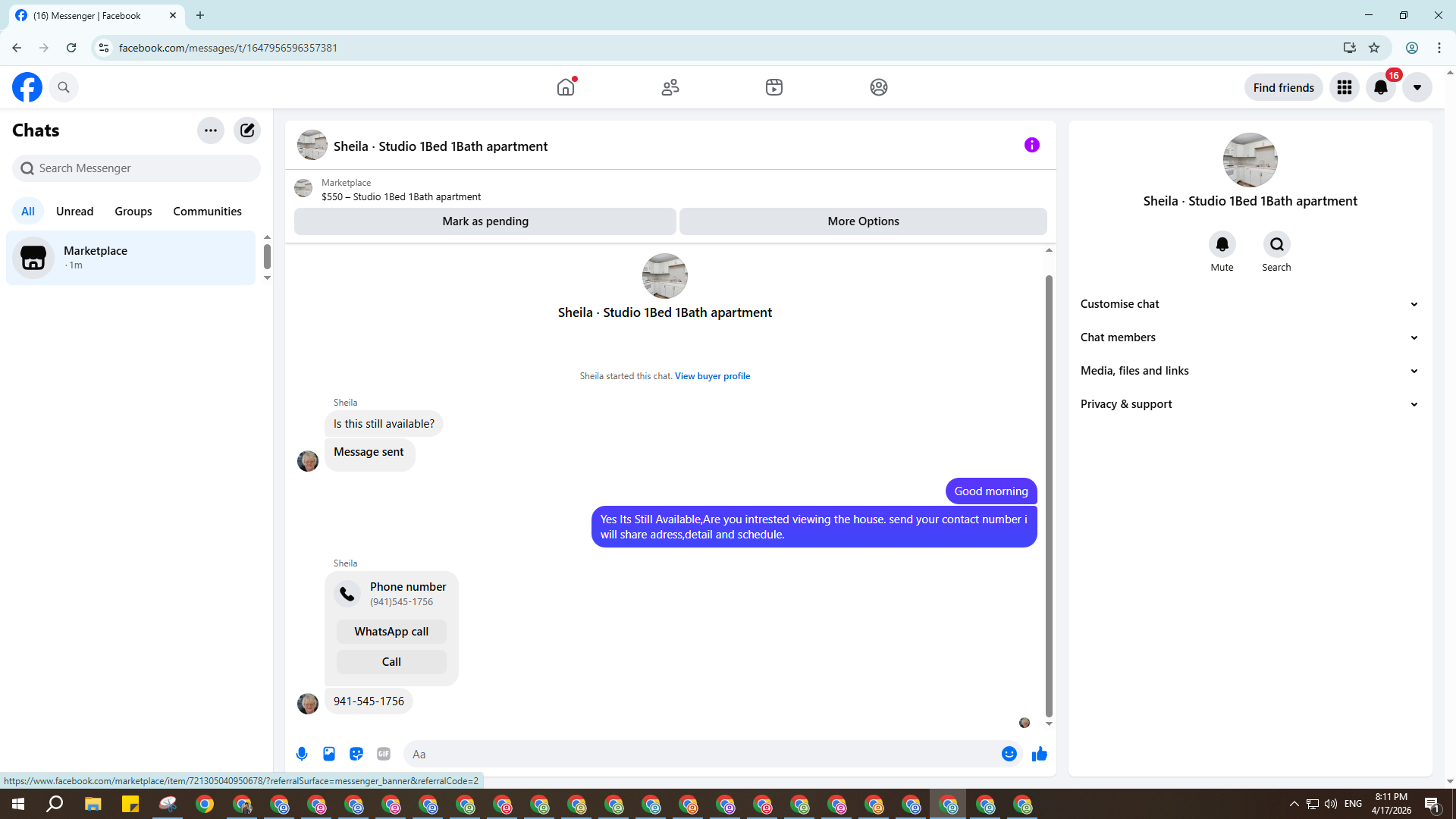The image size is (1456, 819).
Task: Compose a new message icon
Action: click(247, 130)
